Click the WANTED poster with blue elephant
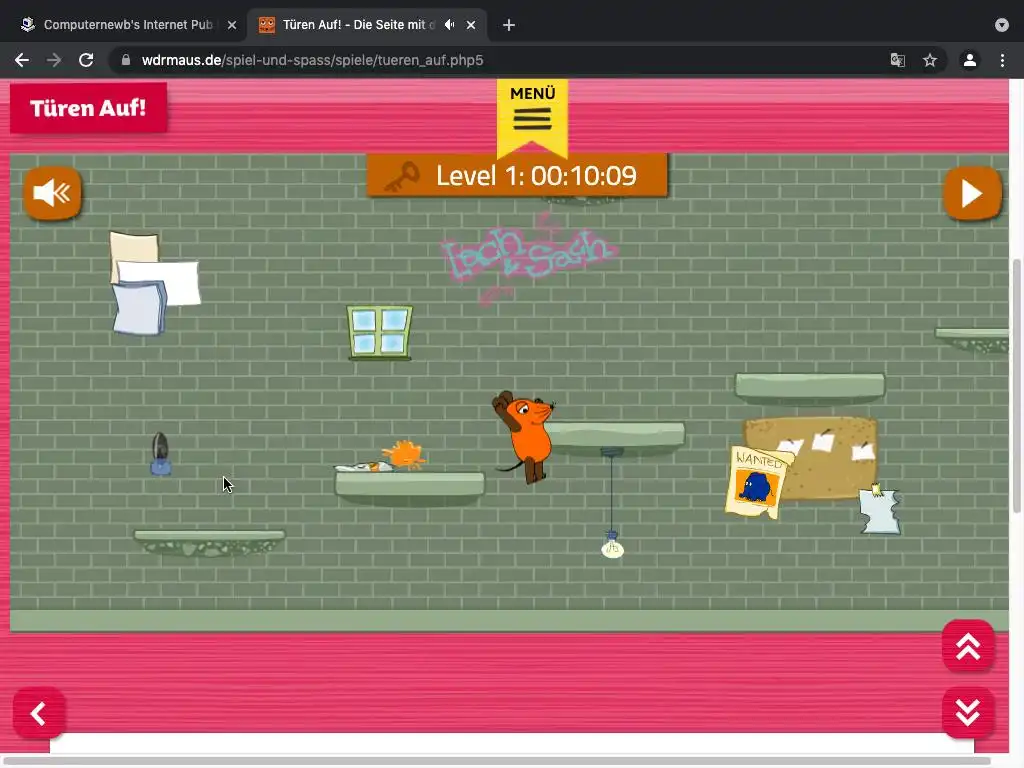 tap(758, 483)
